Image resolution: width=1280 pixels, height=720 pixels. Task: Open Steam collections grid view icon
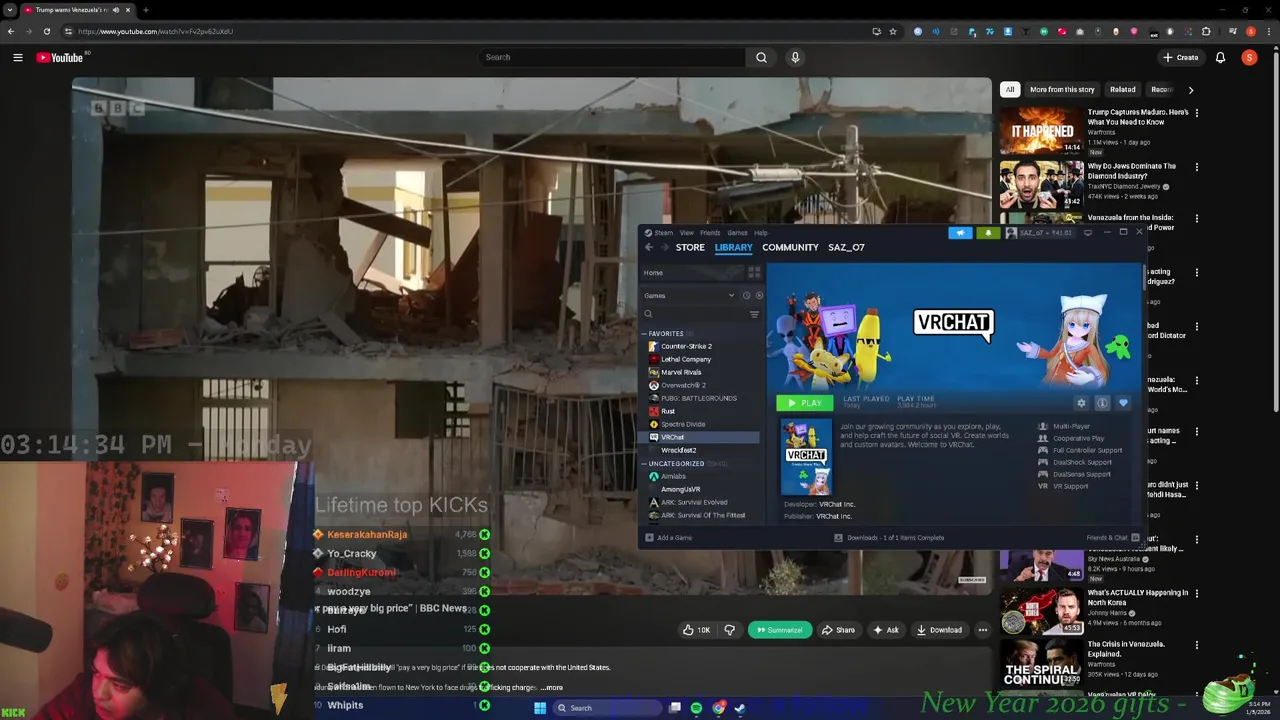[754, 272]
